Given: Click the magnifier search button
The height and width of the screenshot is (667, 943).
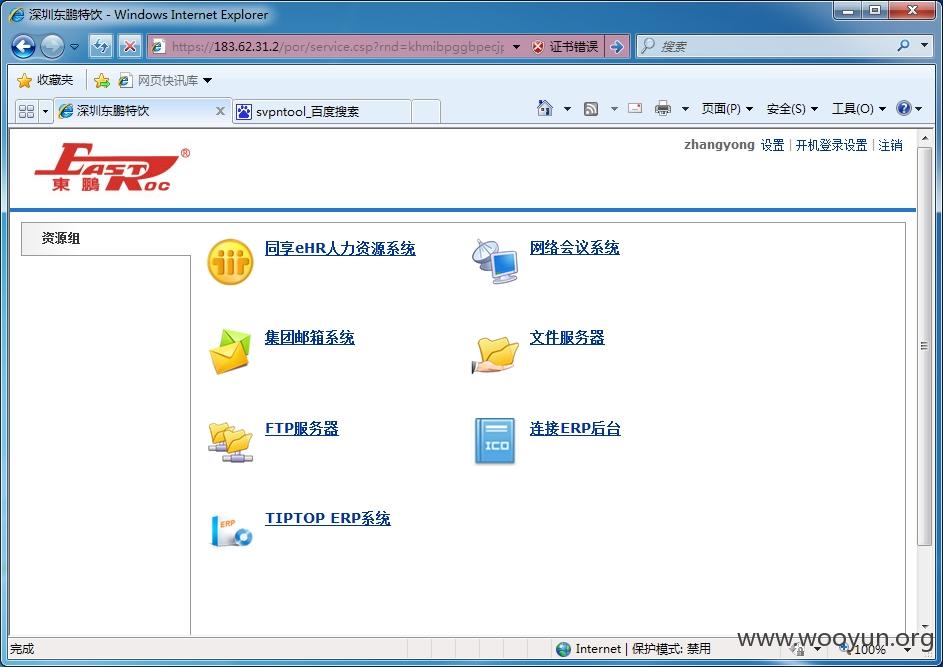Looking at the screenshot, I should (x=903, y=46).
